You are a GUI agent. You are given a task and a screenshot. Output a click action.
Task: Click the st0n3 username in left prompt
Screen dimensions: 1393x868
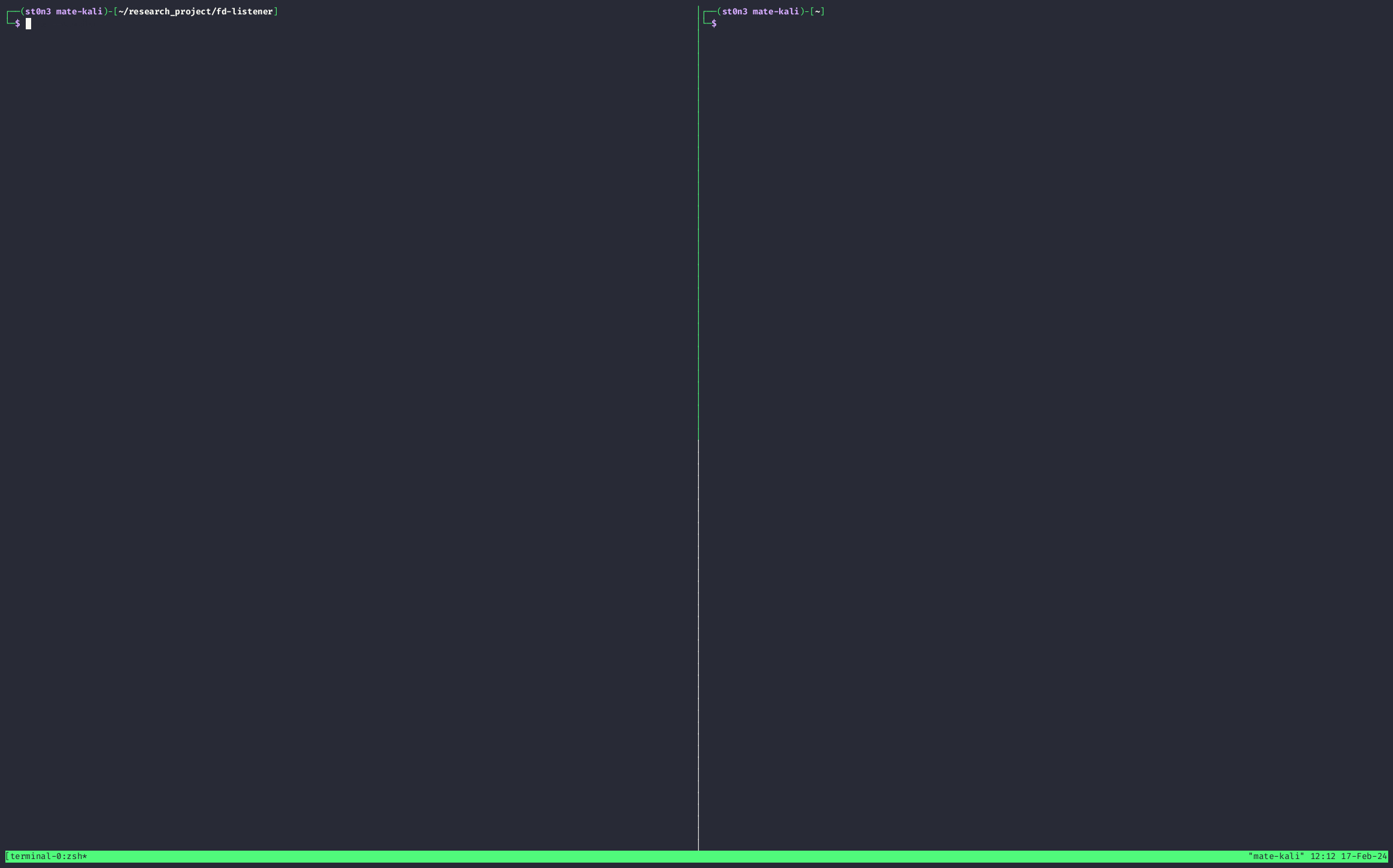click(x=38, y=11)
